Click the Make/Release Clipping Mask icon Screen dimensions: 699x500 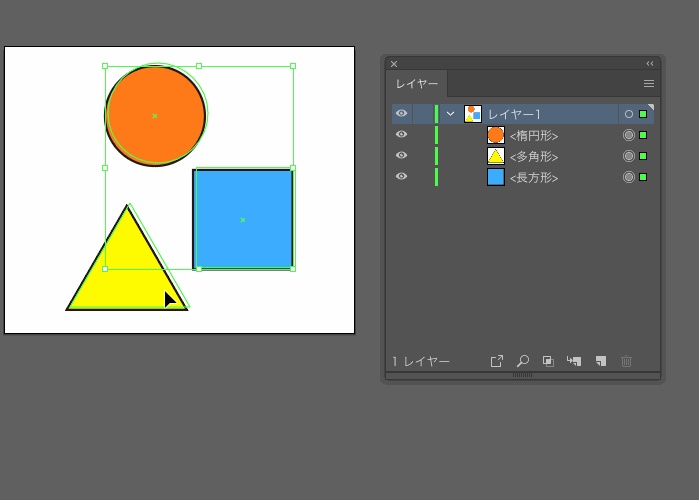coord(548,361)
